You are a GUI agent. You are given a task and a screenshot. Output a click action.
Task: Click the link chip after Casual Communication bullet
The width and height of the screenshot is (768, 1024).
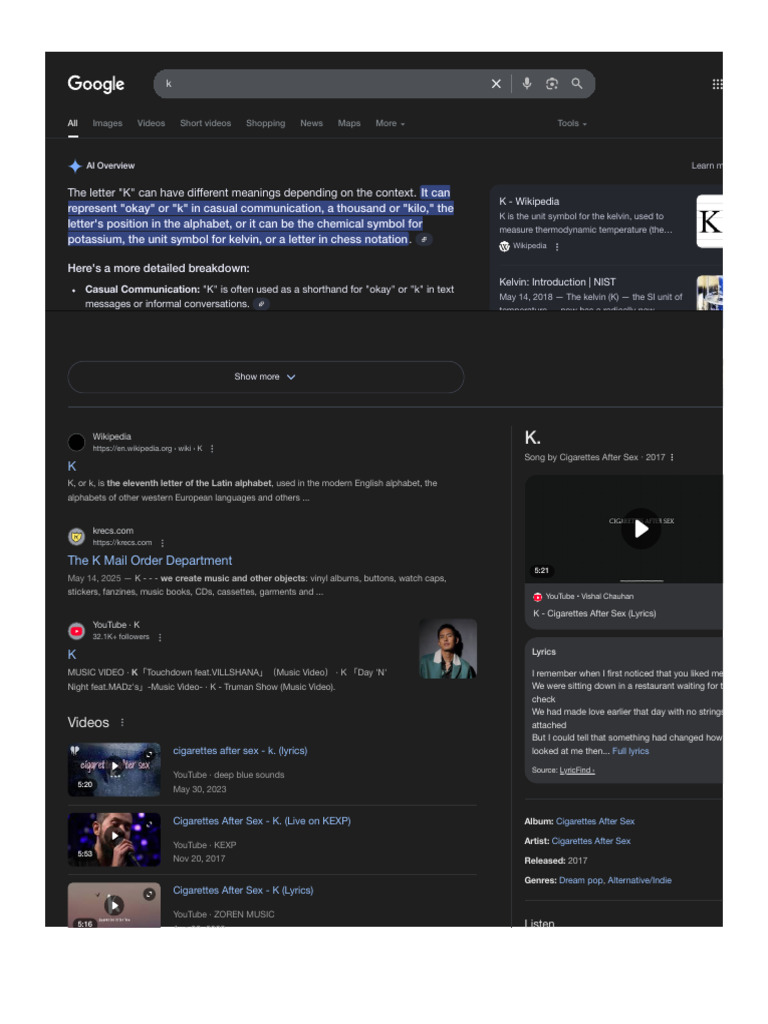[x=261, y=304]
